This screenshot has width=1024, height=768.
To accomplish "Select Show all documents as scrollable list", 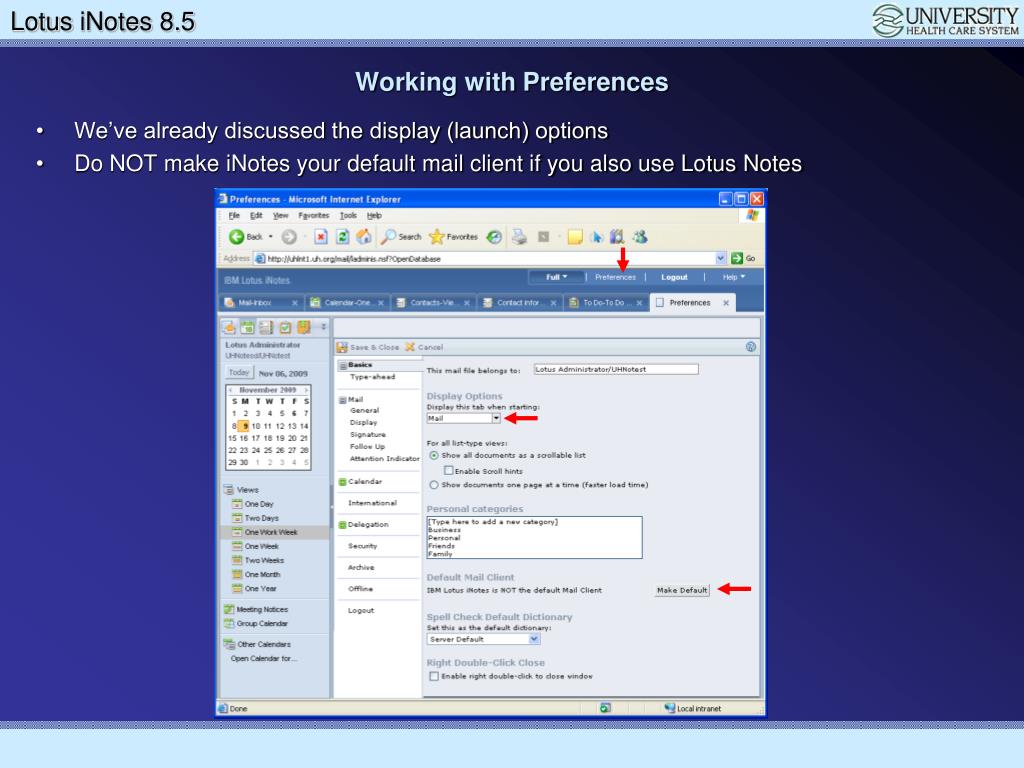I will click(x=434, y=455).
